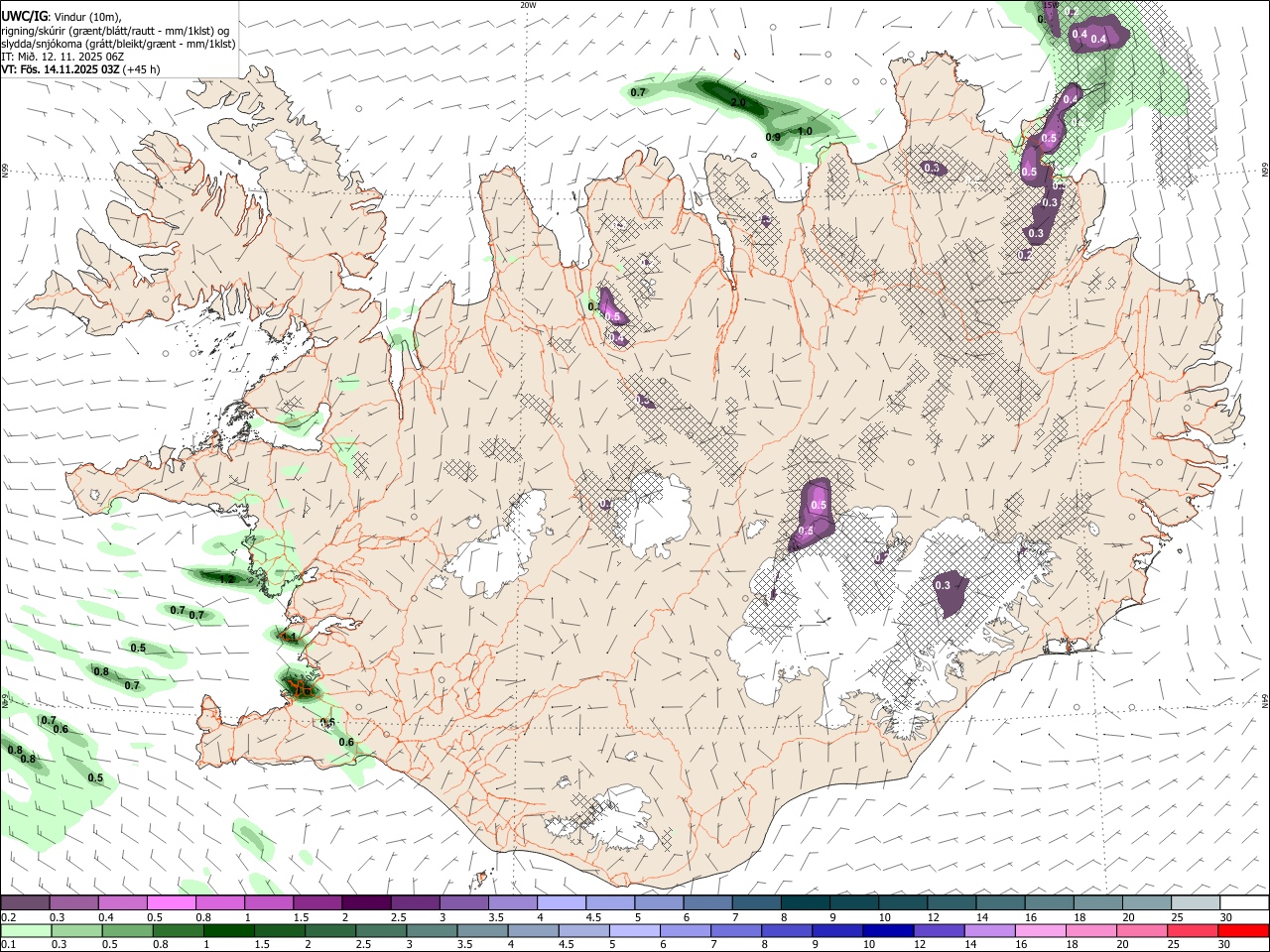Click the 20W longitude label at the top edge
The width and height of the screenshot is (1270, 952).
[528, 5]
